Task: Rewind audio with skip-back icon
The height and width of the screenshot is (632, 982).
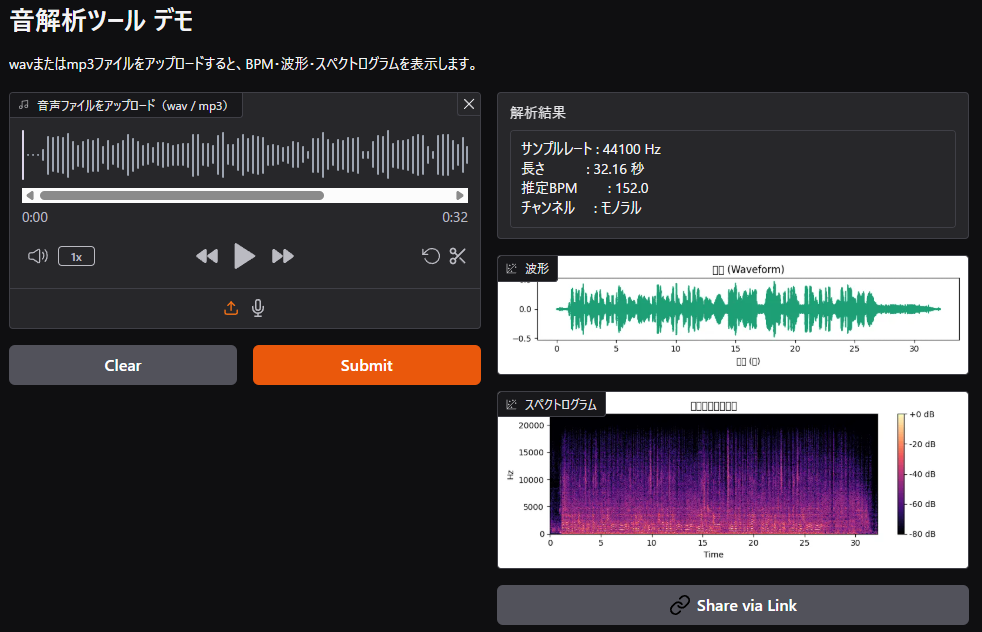Action: point(207,256)
